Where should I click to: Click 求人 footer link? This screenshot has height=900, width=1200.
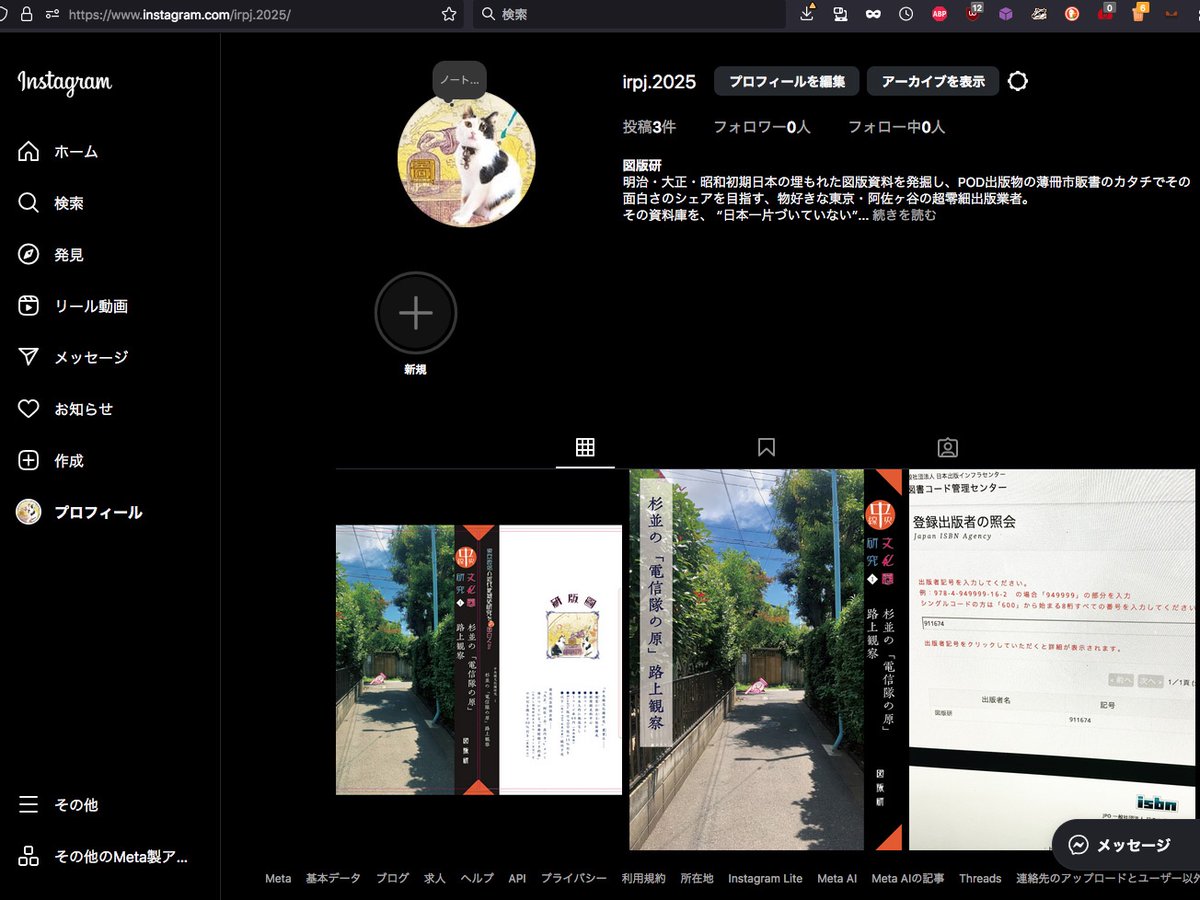point(435,879)
